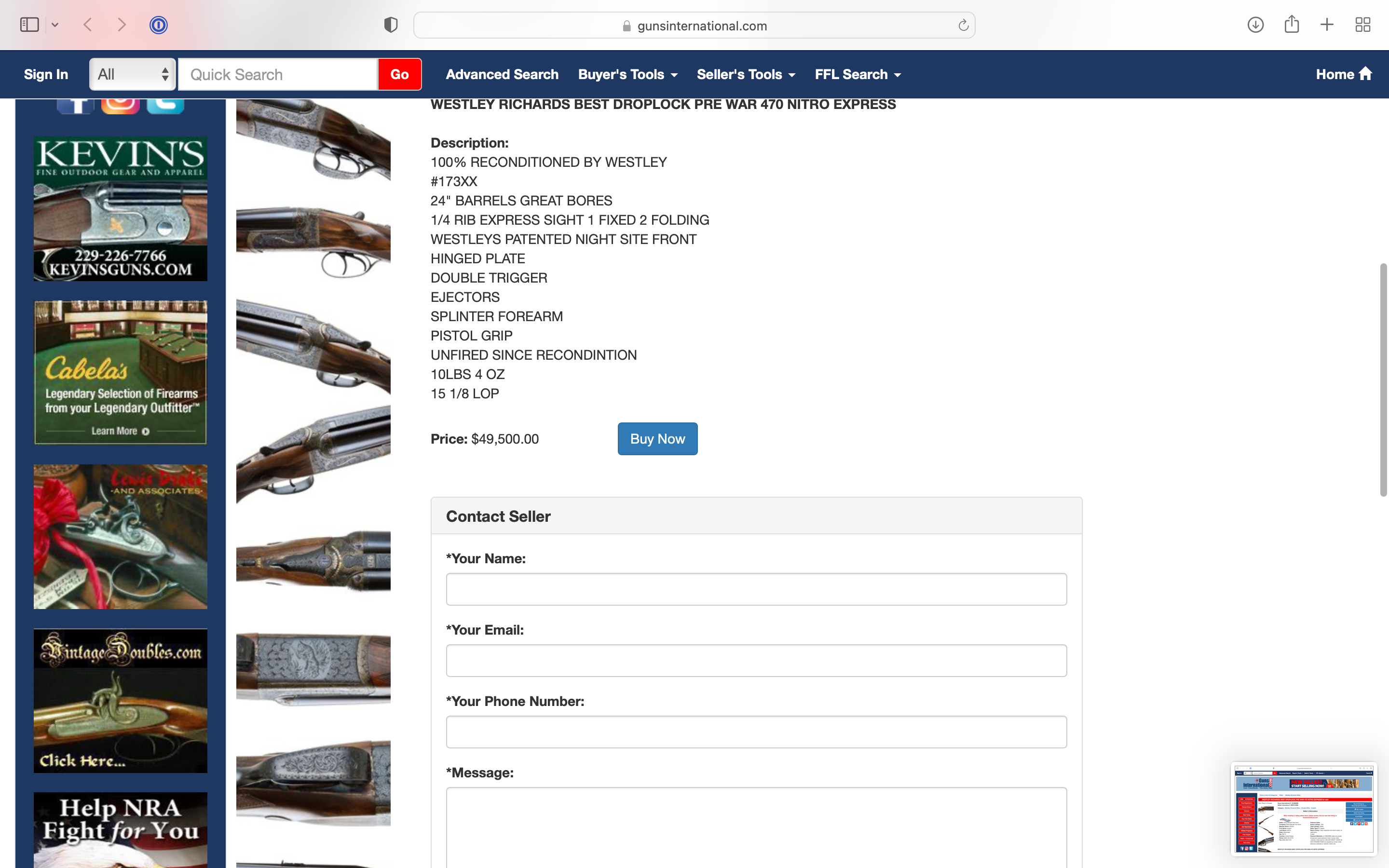
Task: Click the Instagram icon in the sidebar
Action: pos(121,106)
